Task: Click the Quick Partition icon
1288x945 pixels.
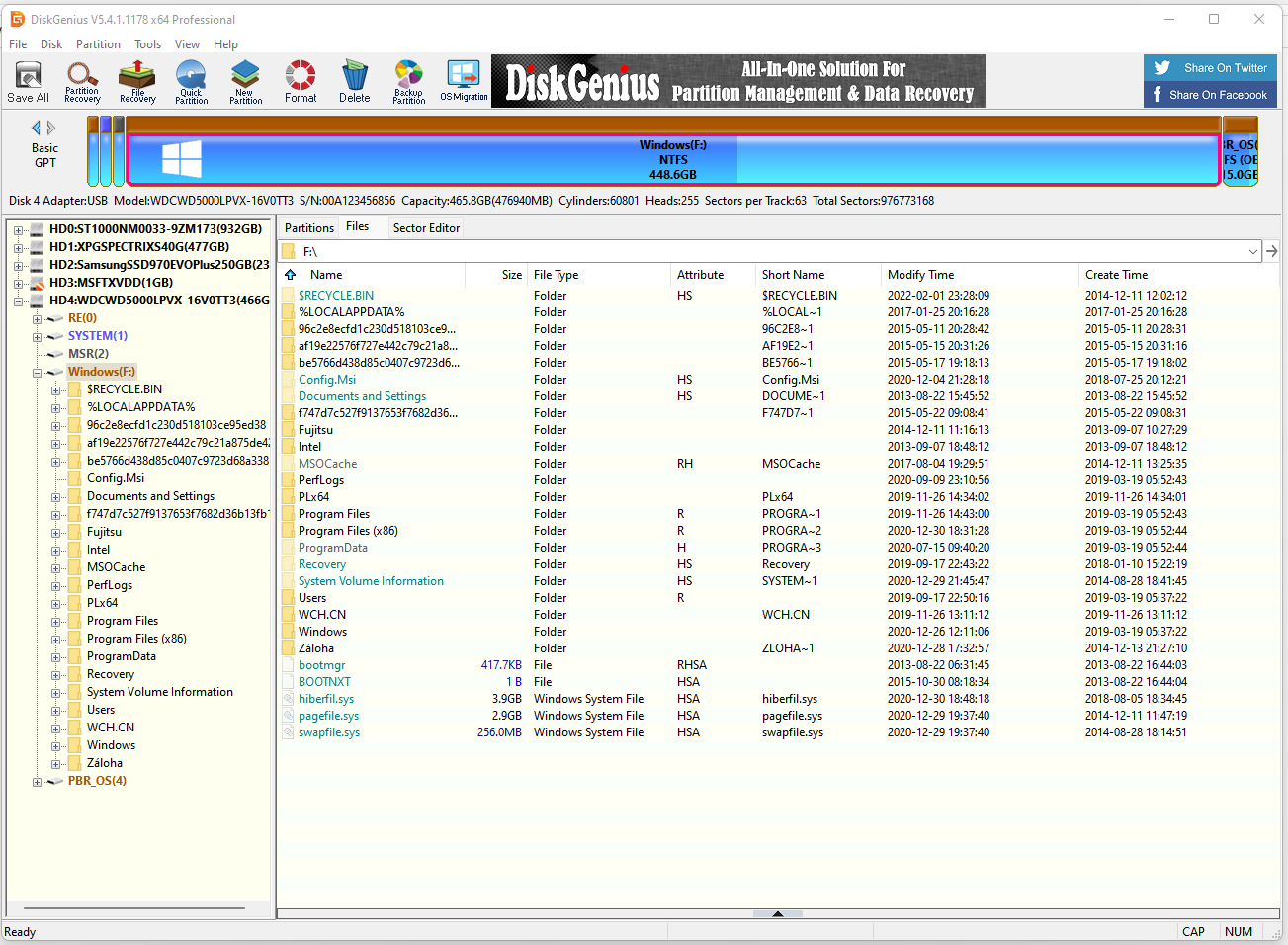Action: click(191, 81)
